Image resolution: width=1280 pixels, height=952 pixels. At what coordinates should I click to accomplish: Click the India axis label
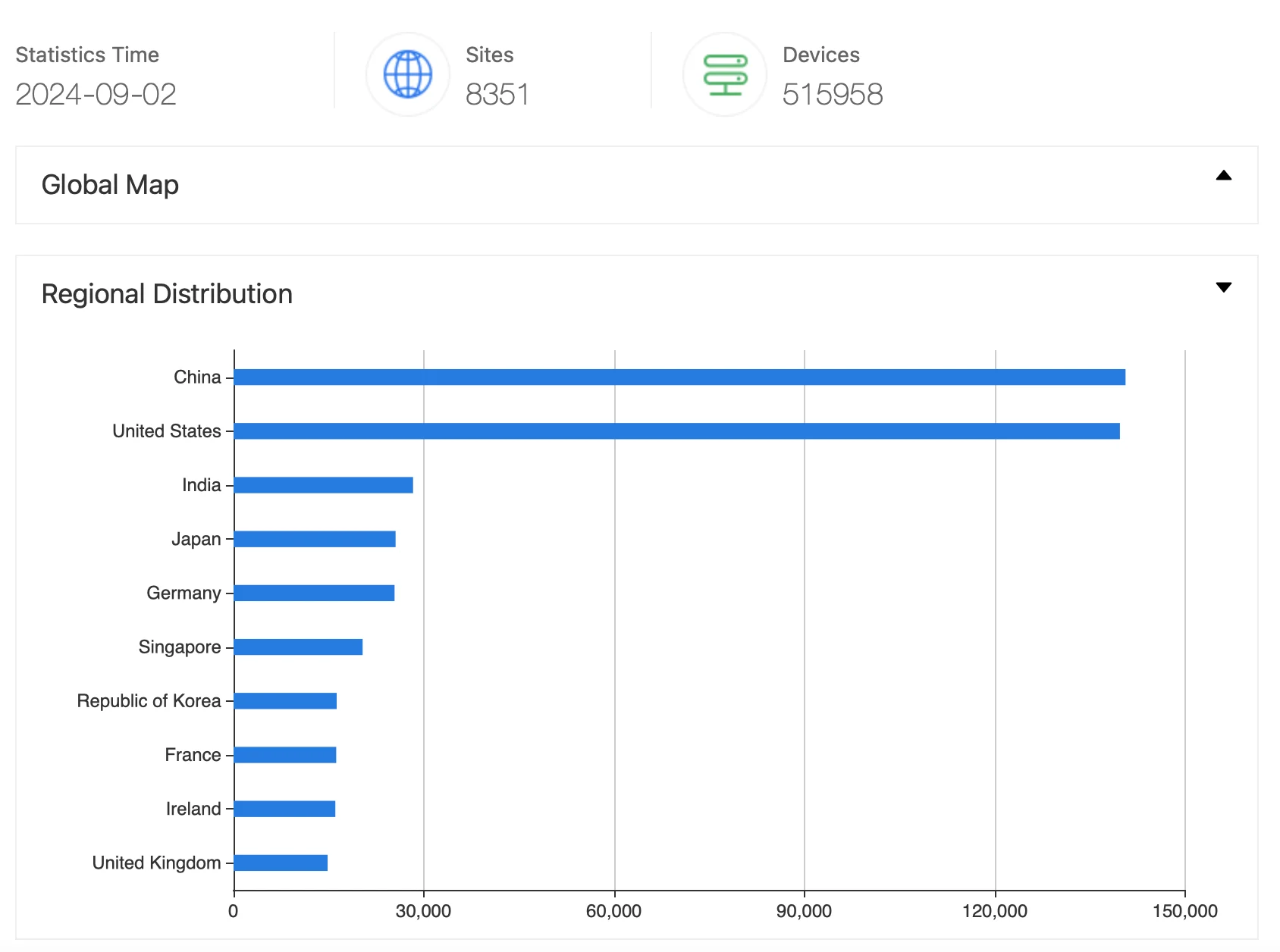click(x=202, y=485)
